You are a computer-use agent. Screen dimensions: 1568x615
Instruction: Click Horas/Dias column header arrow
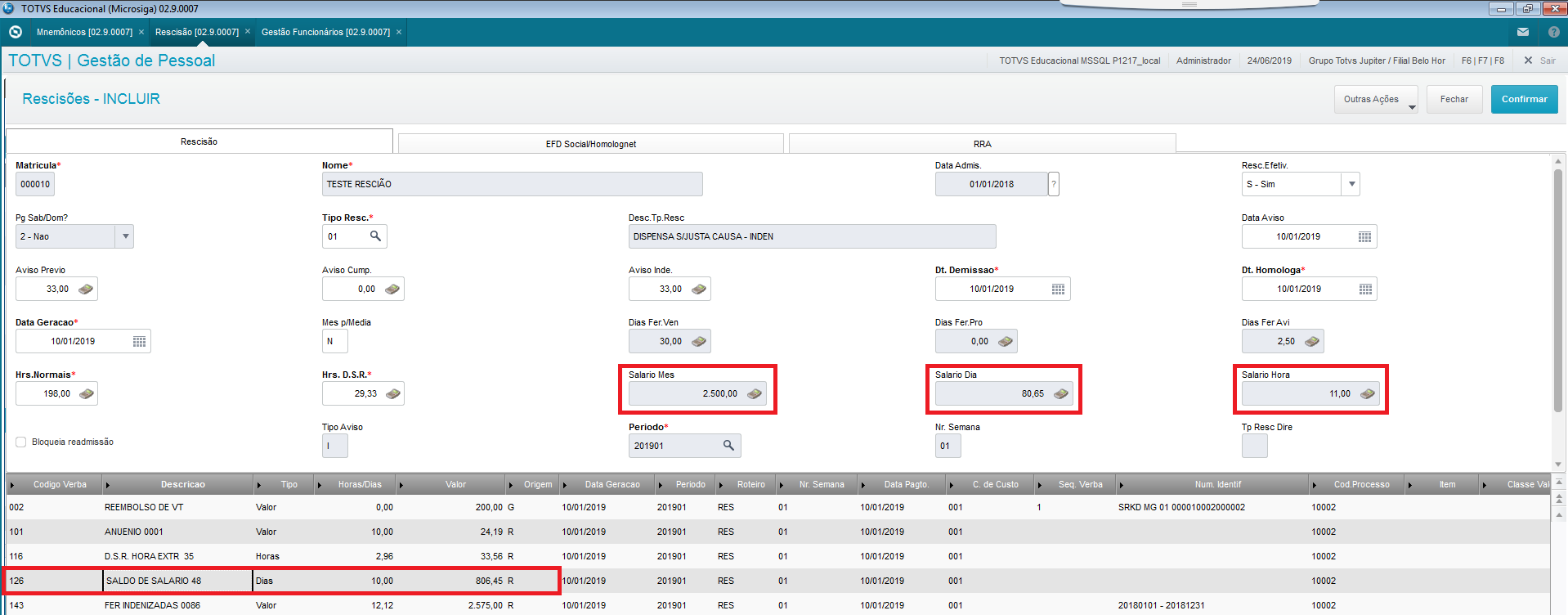[x=320, y=485]
